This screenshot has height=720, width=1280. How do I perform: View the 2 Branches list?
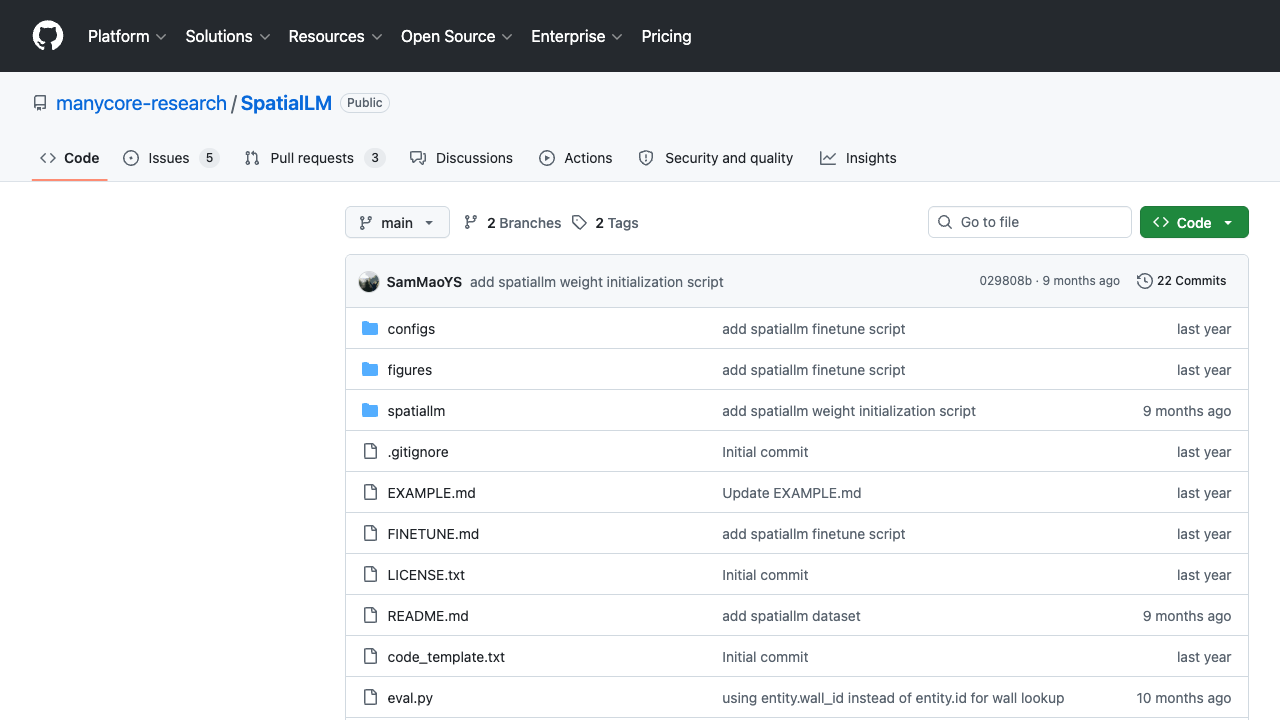[513, 223]
